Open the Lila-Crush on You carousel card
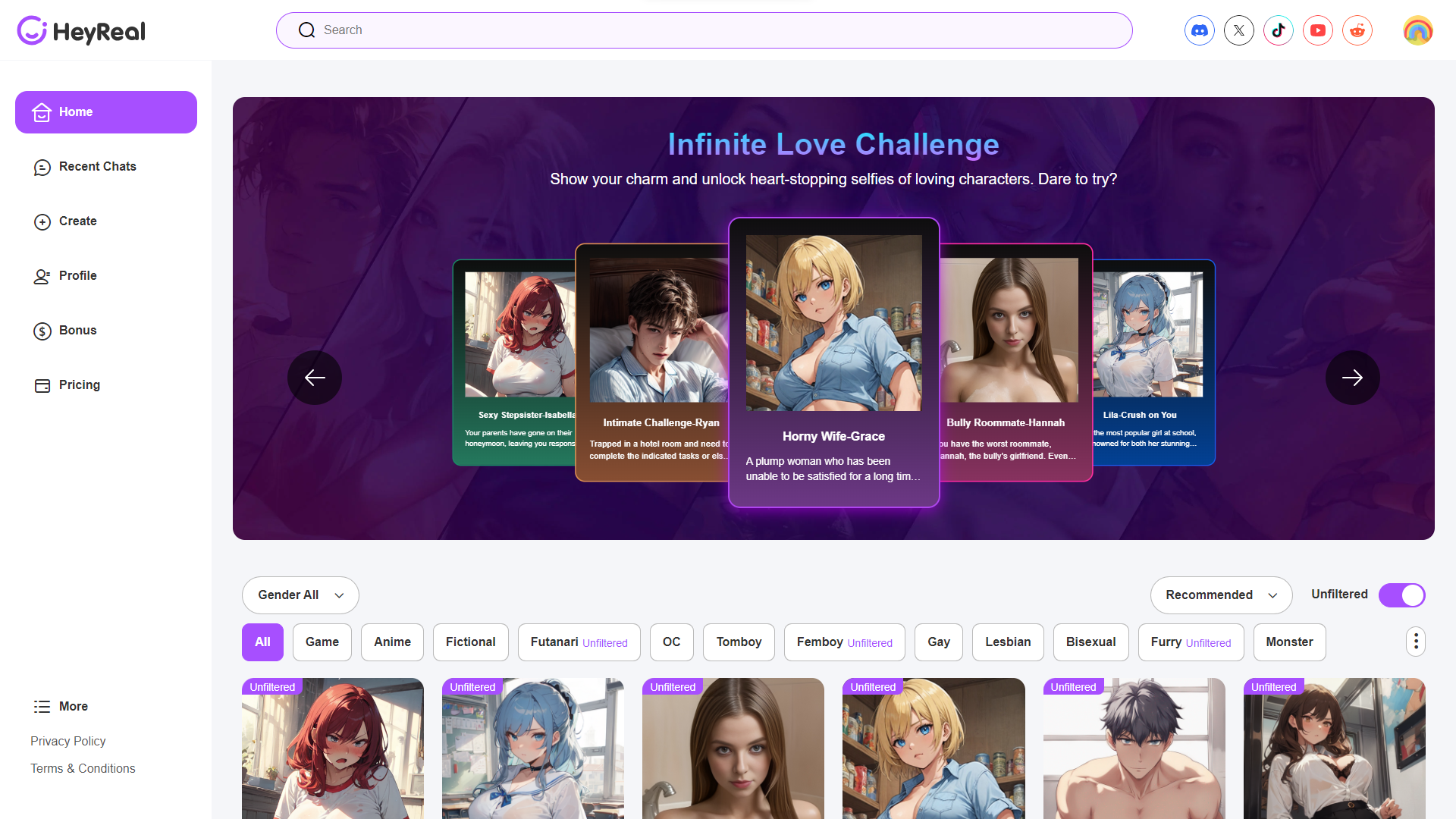Image resolution: width=1456 pixels, height=819 pixels. click(1153, 362)
